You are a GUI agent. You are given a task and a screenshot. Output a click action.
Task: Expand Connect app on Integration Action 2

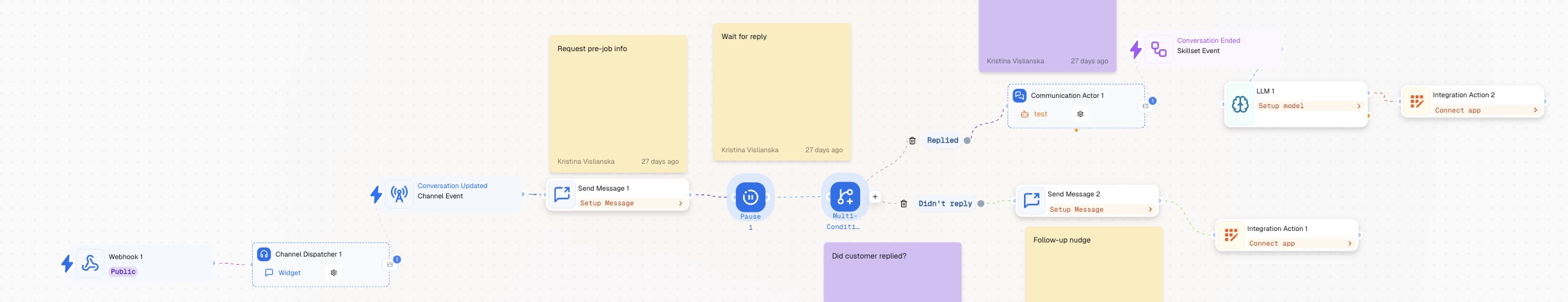[x=1487, y=110]
